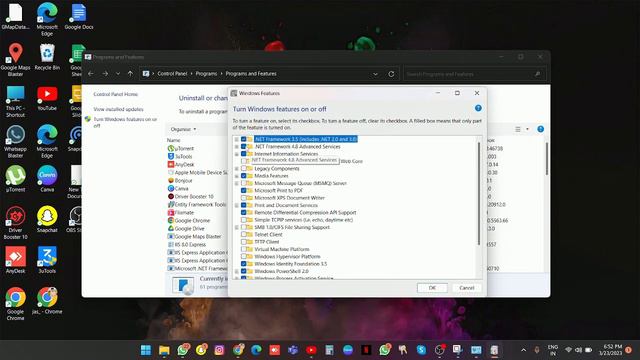Enable Virtual Machine Platform checkbox
640x360 pixels.
coord(244,249)
